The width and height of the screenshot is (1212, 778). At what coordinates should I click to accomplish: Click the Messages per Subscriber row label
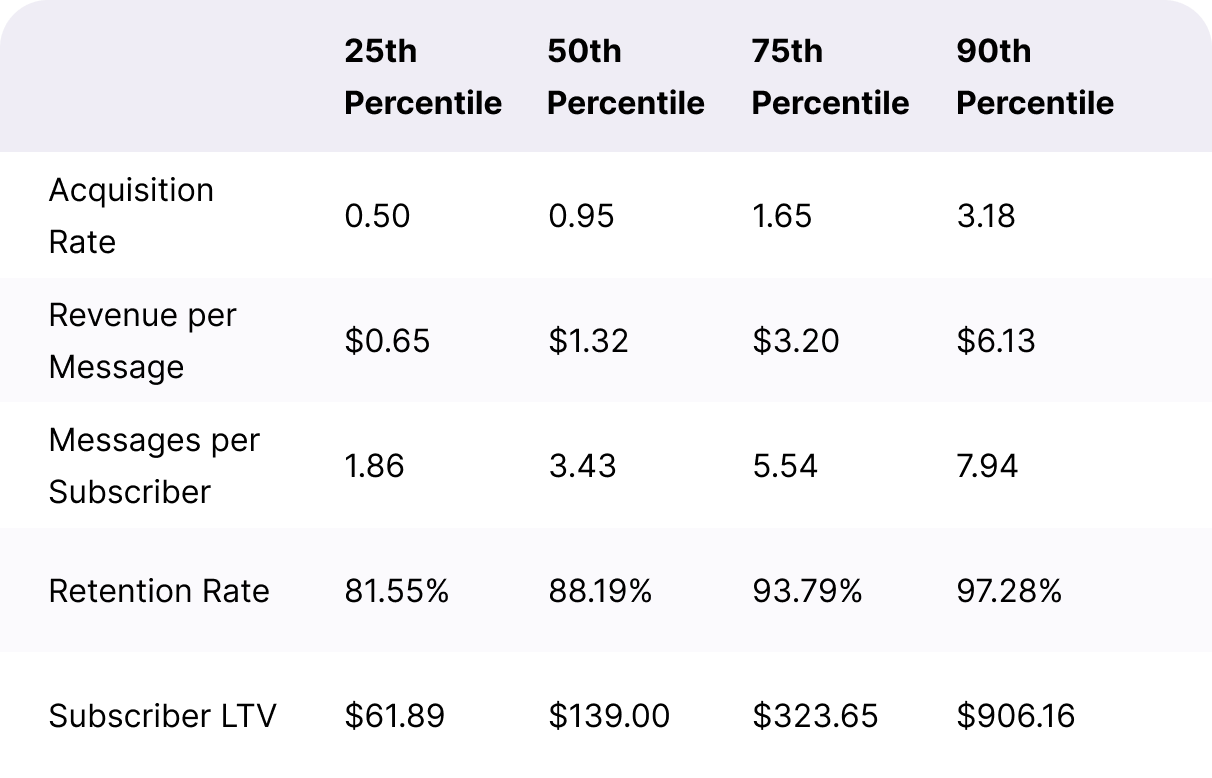[x=154, y=466]
